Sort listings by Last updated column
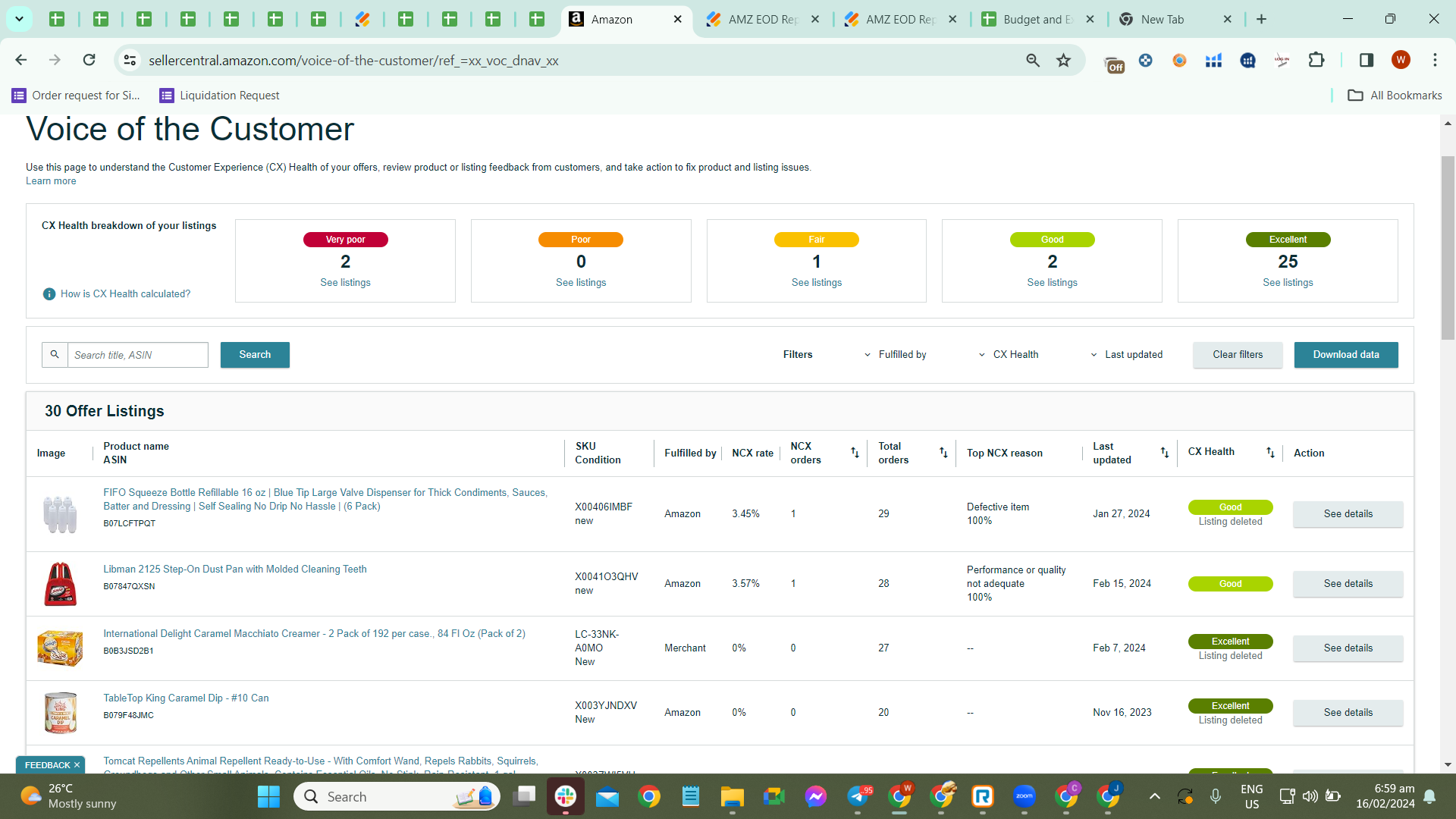The image size is (1456, 819). tap(1165, 453)
